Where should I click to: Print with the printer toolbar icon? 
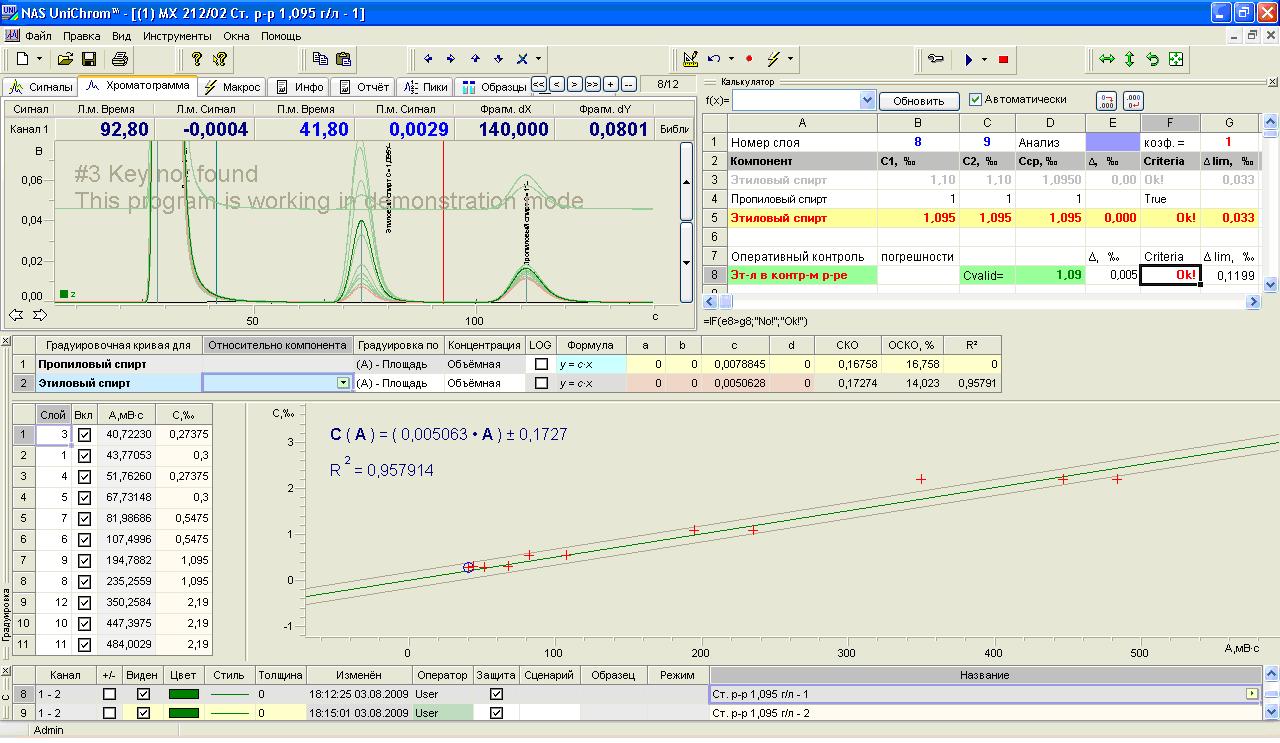click(x=120, y=59)
